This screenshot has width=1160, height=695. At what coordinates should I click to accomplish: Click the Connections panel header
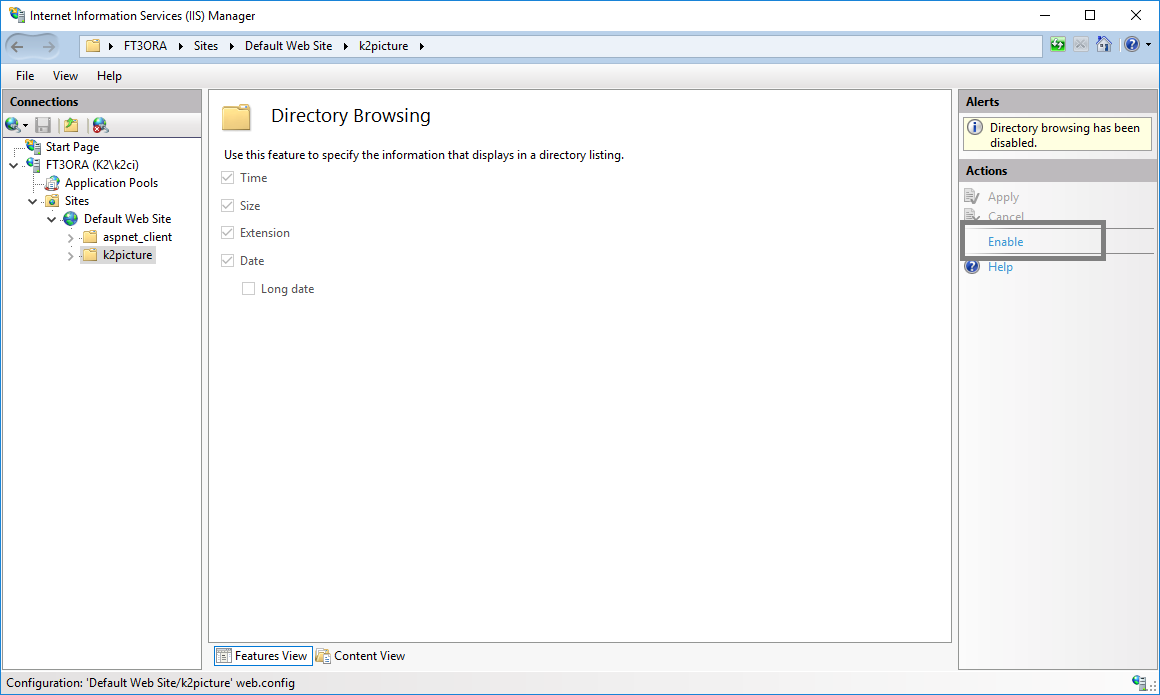coord(102,101)
